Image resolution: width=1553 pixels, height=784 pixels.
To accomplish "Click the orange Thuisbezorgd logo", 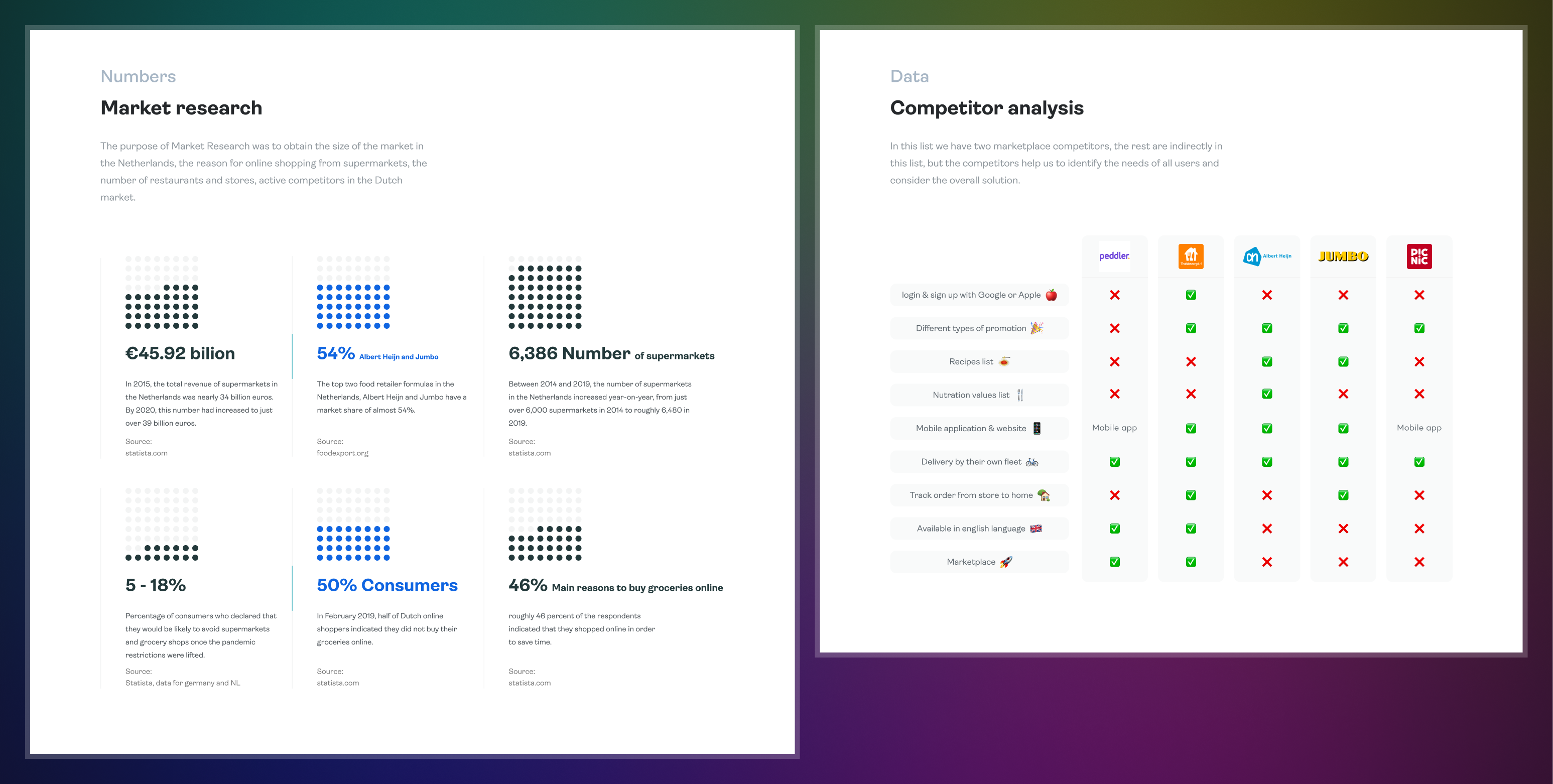I will (x=1191, y=256).
